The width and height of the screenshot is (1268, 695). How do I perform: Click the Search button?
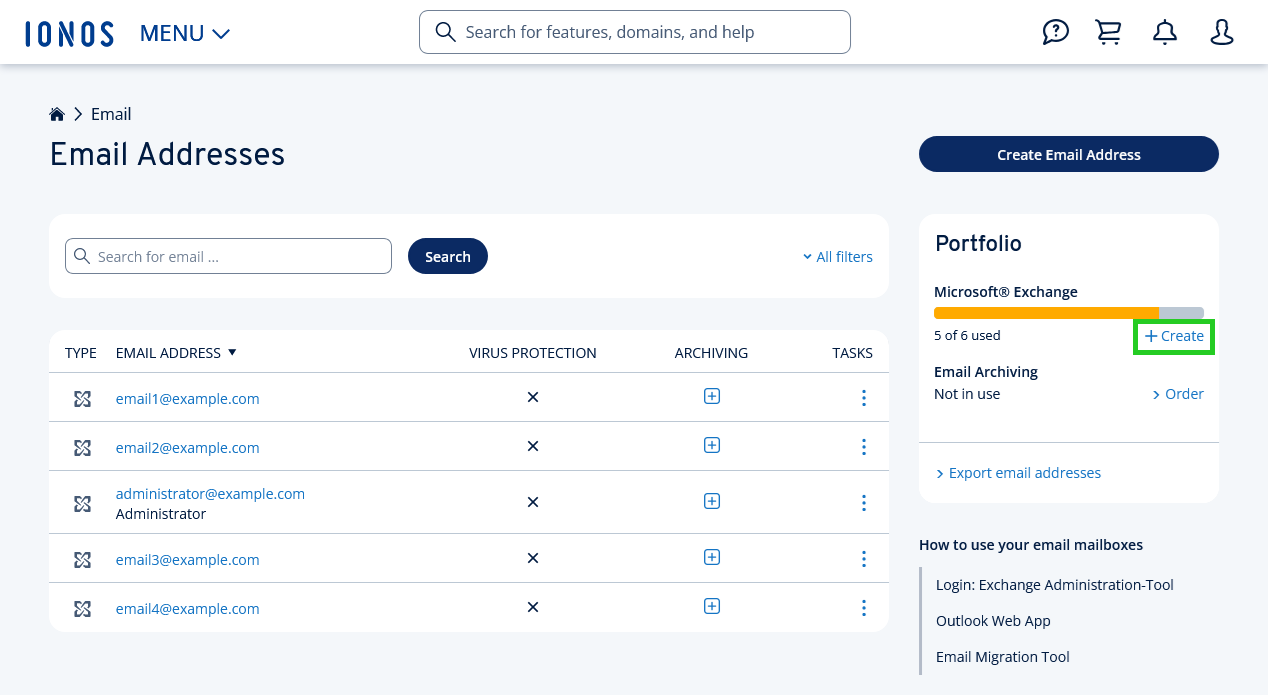pyautogui.click(x=447, y=256)
